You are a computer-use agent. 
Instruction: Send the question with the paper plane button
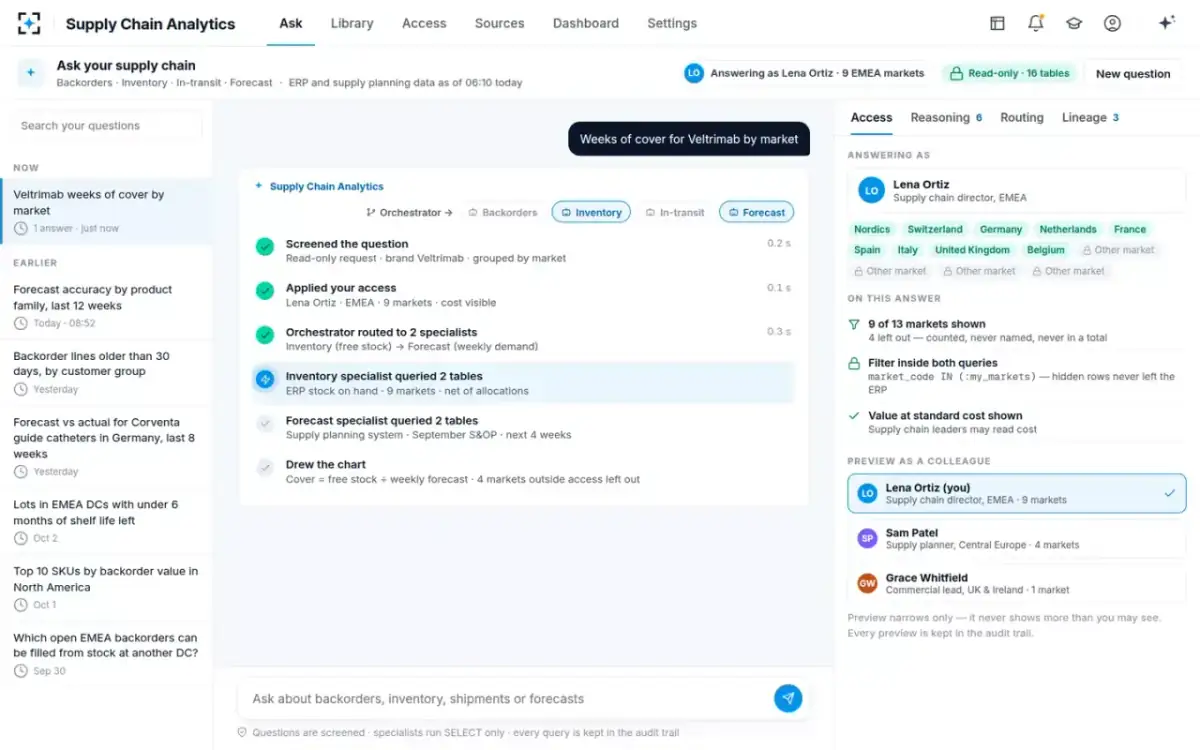(788, 698)
